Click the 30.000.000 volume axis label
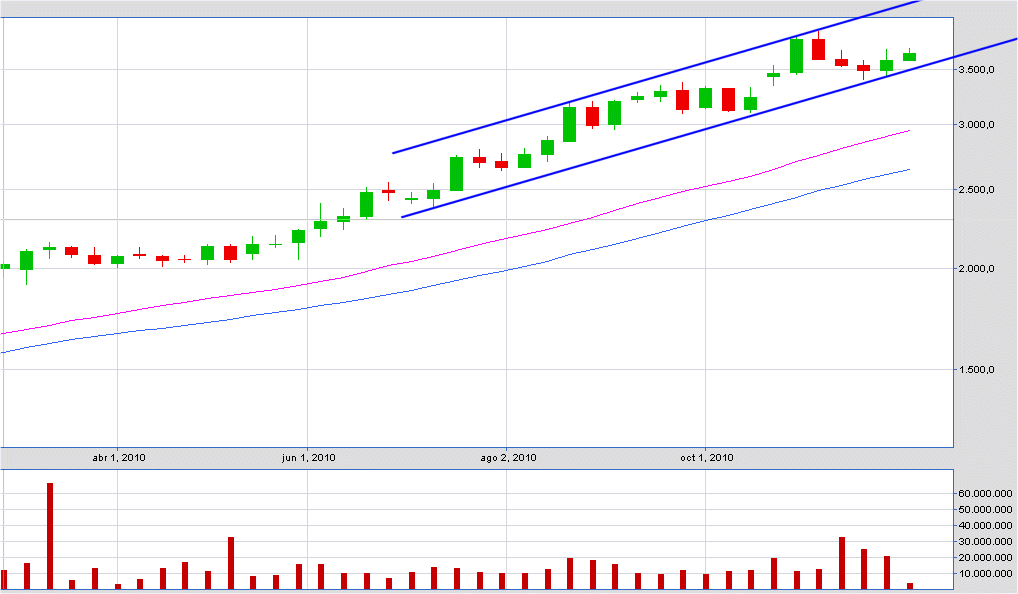Screen dimensions: 1018x594 click(985, 541)
